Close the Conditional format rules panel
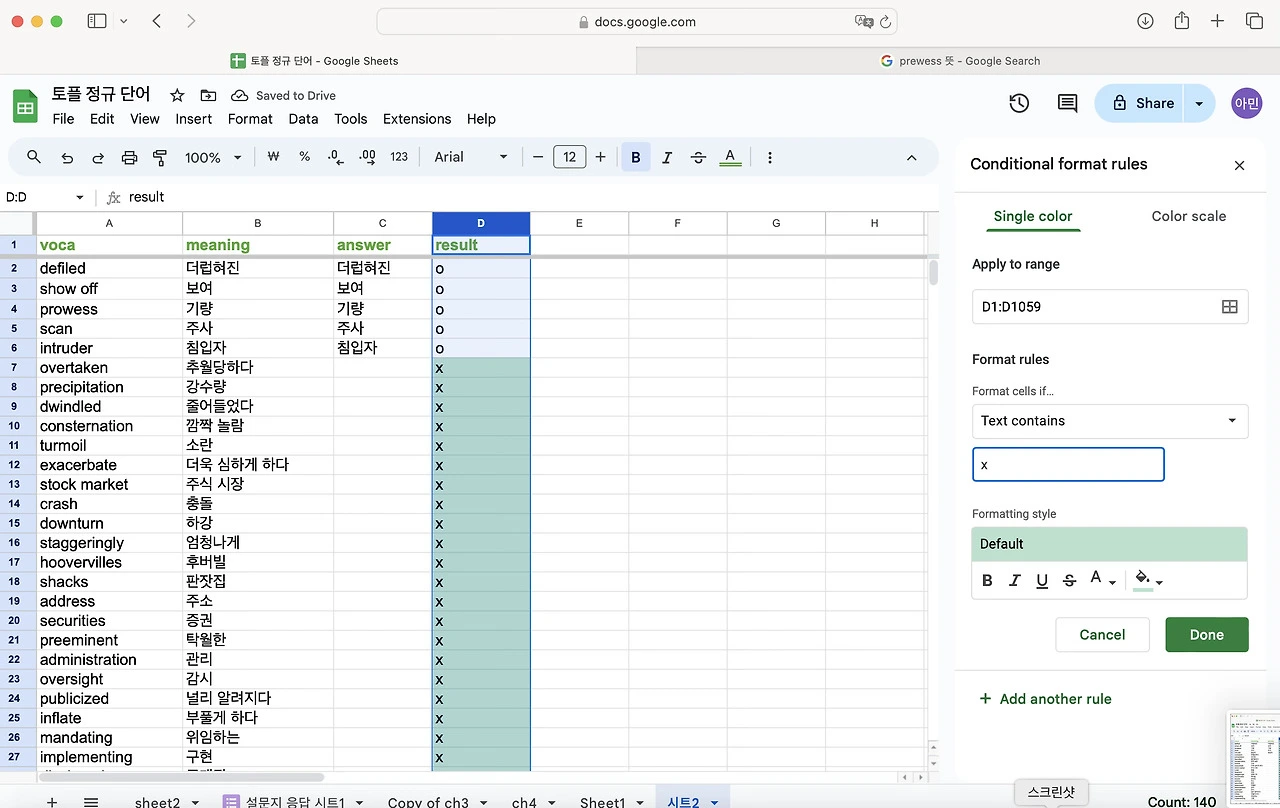The height and width of the screenshot is (808, 1280). (1239, 165)
